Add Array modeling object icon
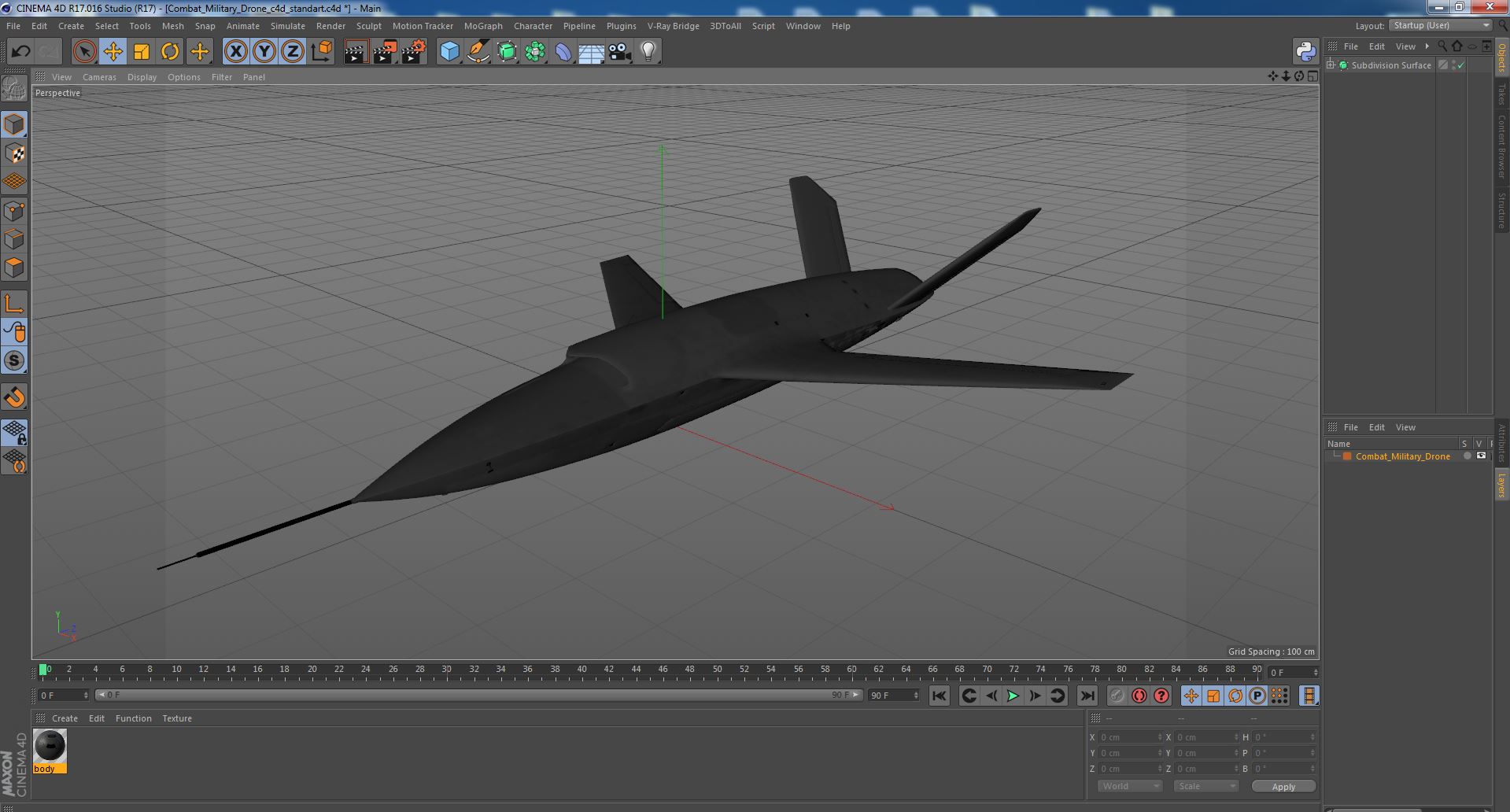The height and width of the screenshot is (812, 1510). click(x=535, y=52)
